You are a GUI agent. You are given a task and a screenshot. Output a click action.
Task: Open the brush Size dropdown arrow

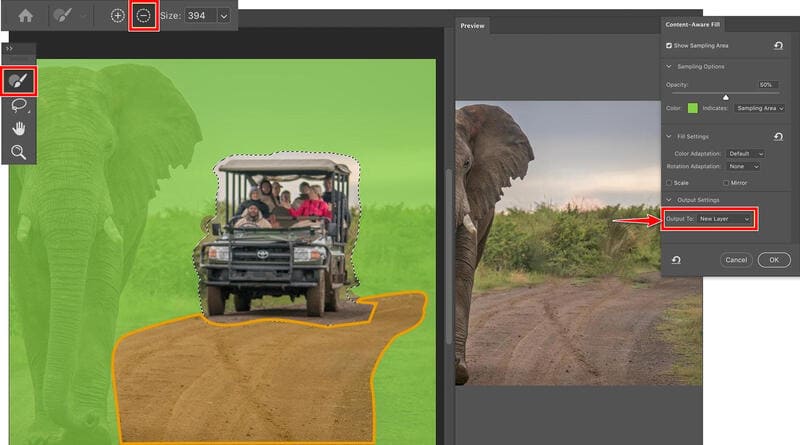pos(223,16)
